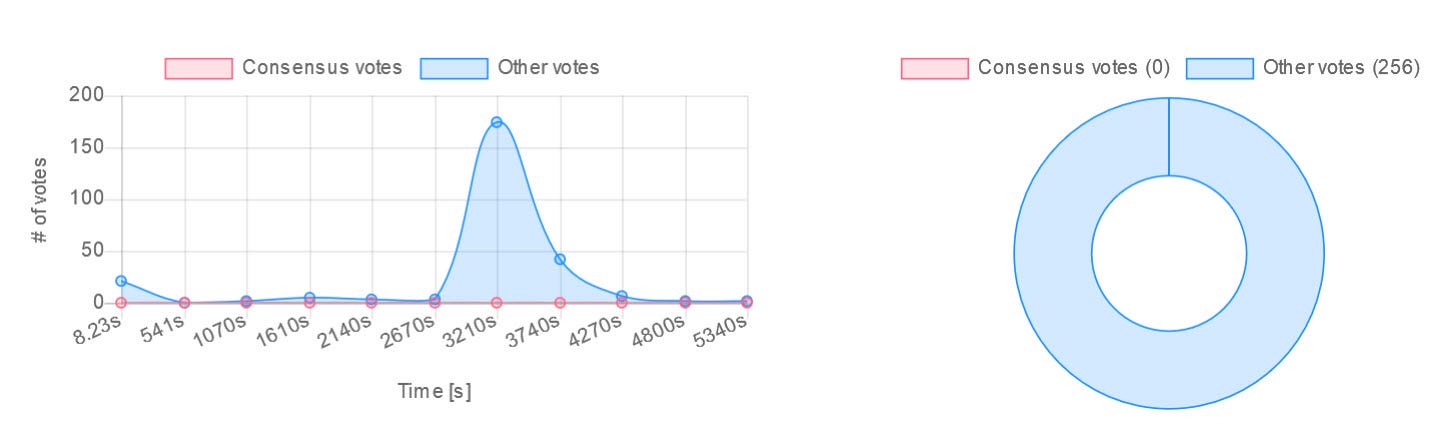Select the blue data point at 4270s
1435x438 pixels.
pyautogui.click(x=622, y=296)
